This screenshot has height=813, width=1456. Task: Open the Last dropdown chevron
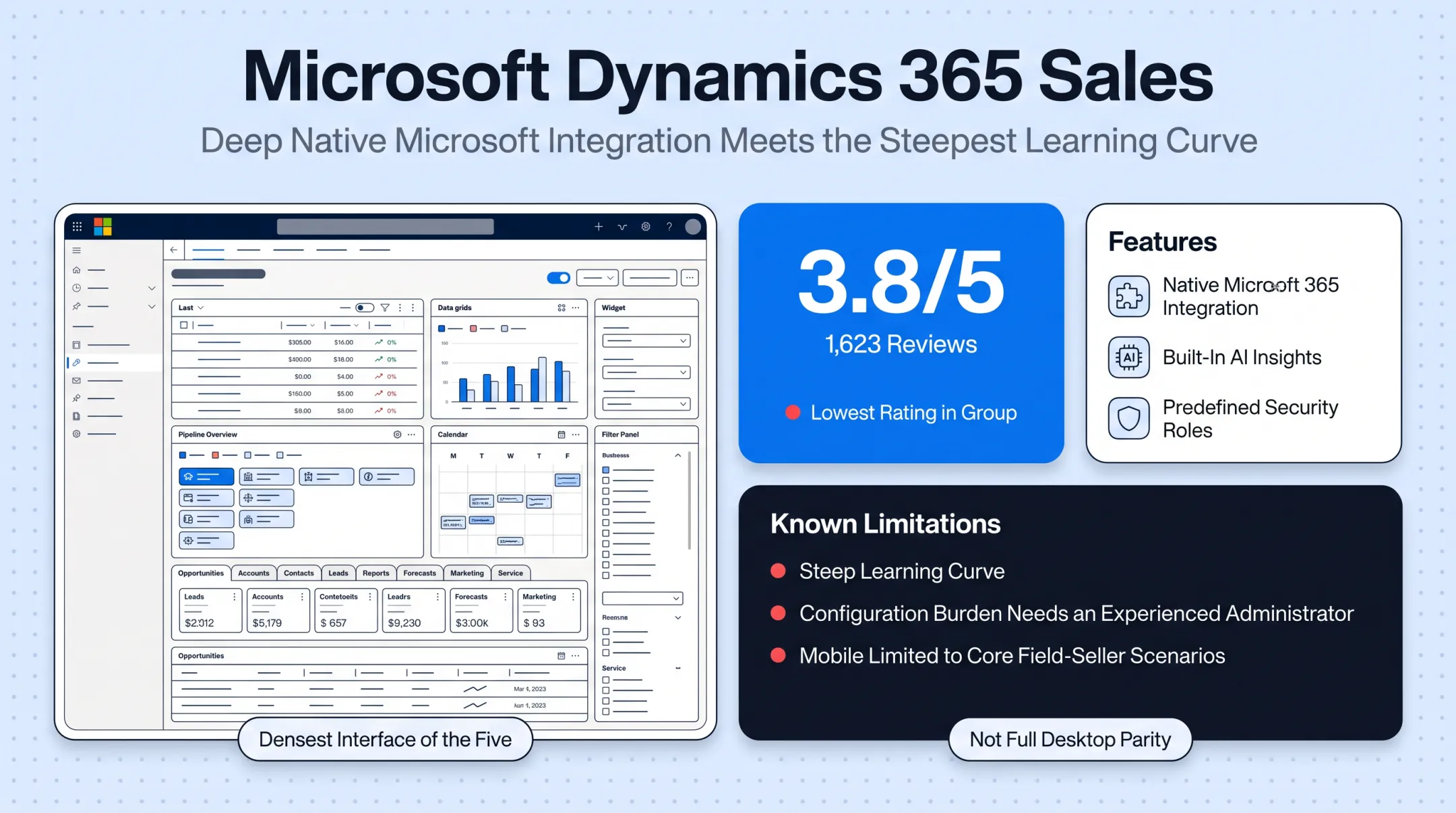click(200, 307)
